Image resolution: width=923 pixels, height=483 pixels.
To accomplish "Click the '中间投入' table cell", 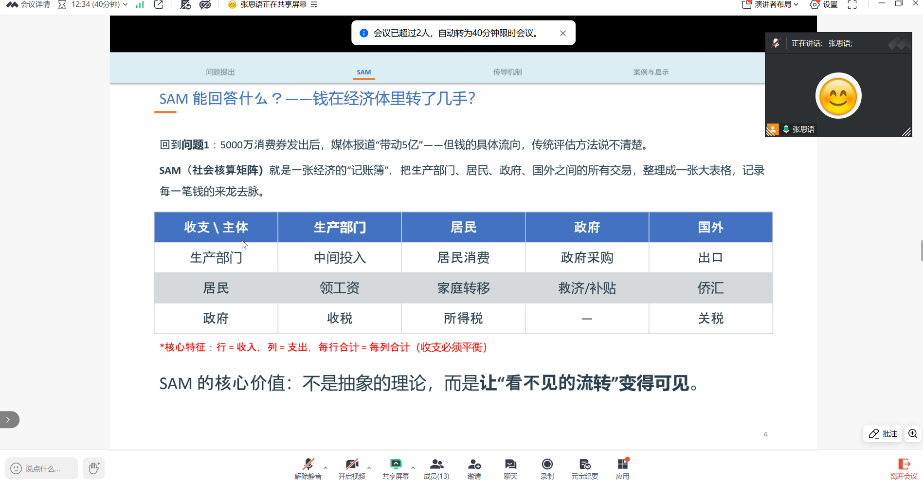I will (340, 258).
